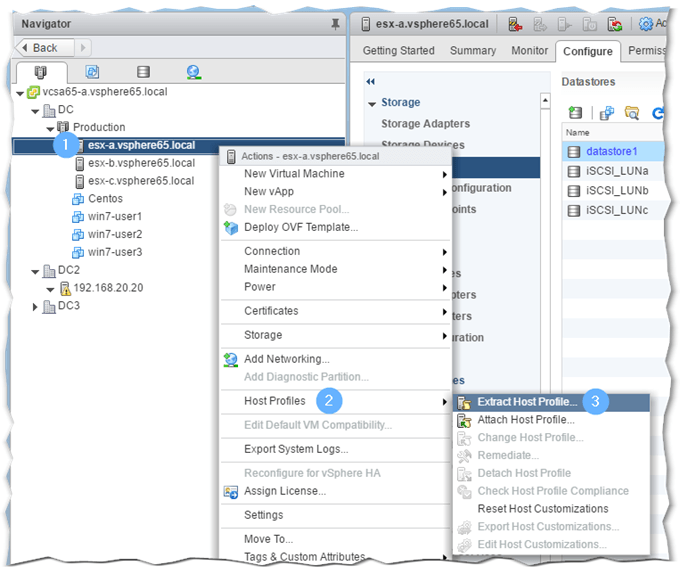Image resolution: width=680 pixels, height=574 pixels.
Task: Choose Reset Host Customizations
Action: click(x=551, y=509)
